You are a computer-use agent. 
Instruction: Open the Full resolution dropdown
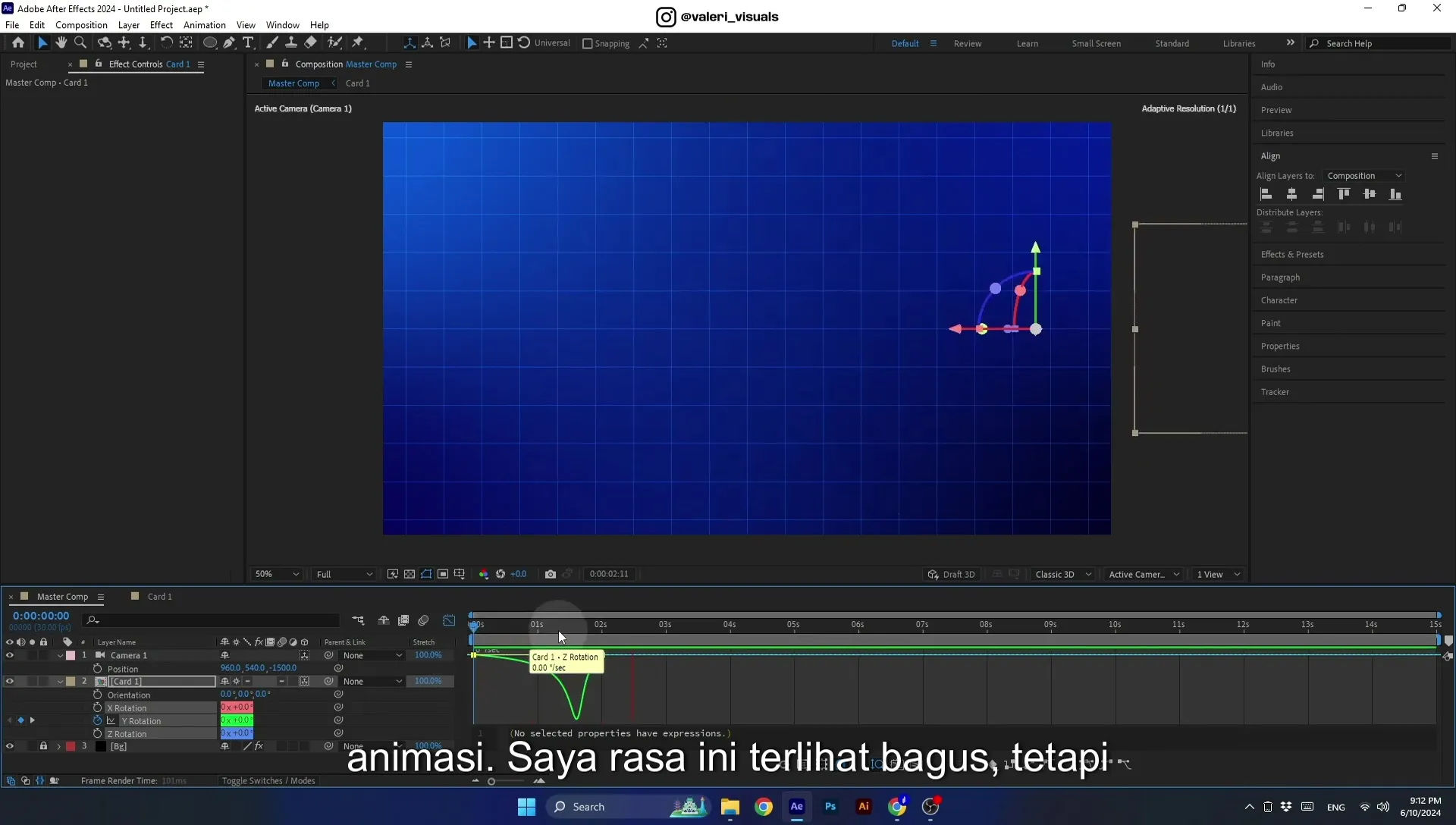point(344,574)
